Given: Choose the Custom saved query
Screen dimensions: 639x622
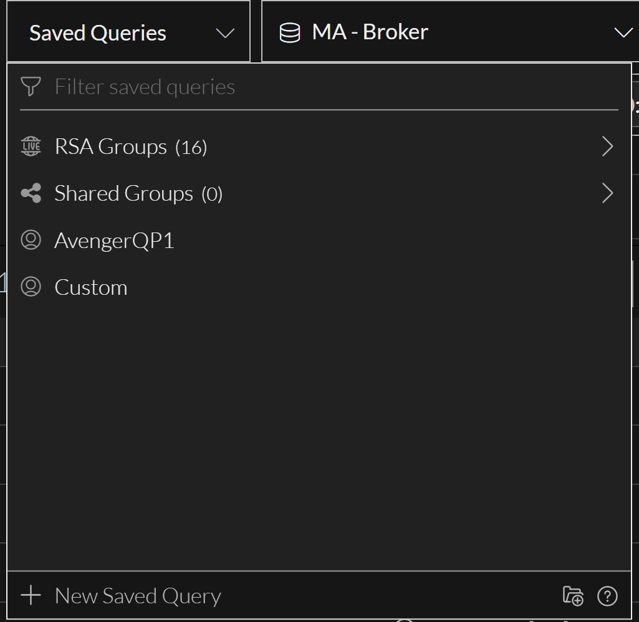Looking at the screenshot, I should (91, 287).
